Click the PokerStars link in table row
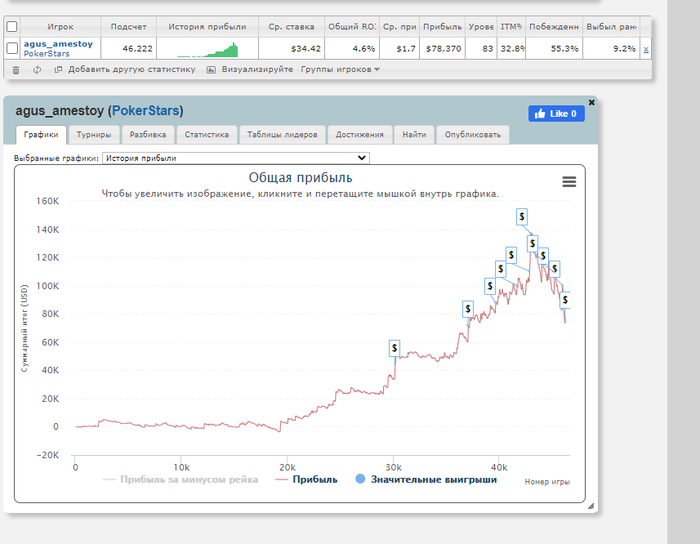This screenshot has height=544, width=700. tap(46, 54)
